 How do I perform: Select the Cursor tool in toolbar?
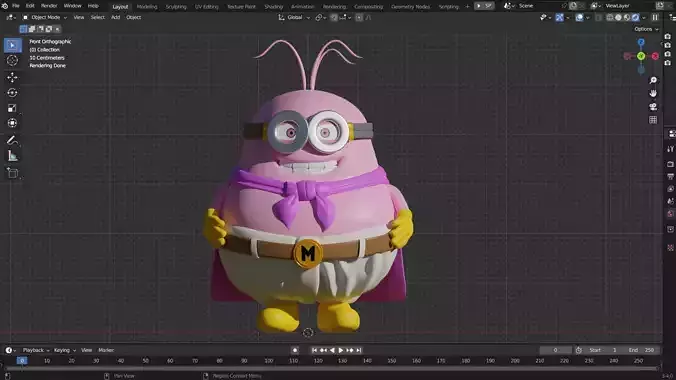click(13, 60)
